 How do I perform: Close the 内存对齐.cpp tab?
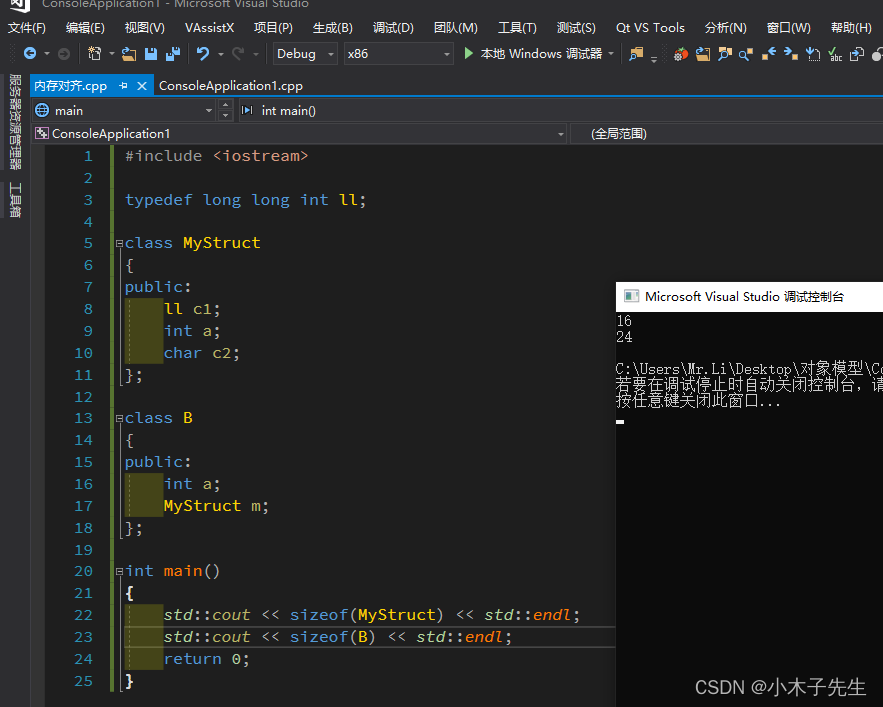(142, 86)
